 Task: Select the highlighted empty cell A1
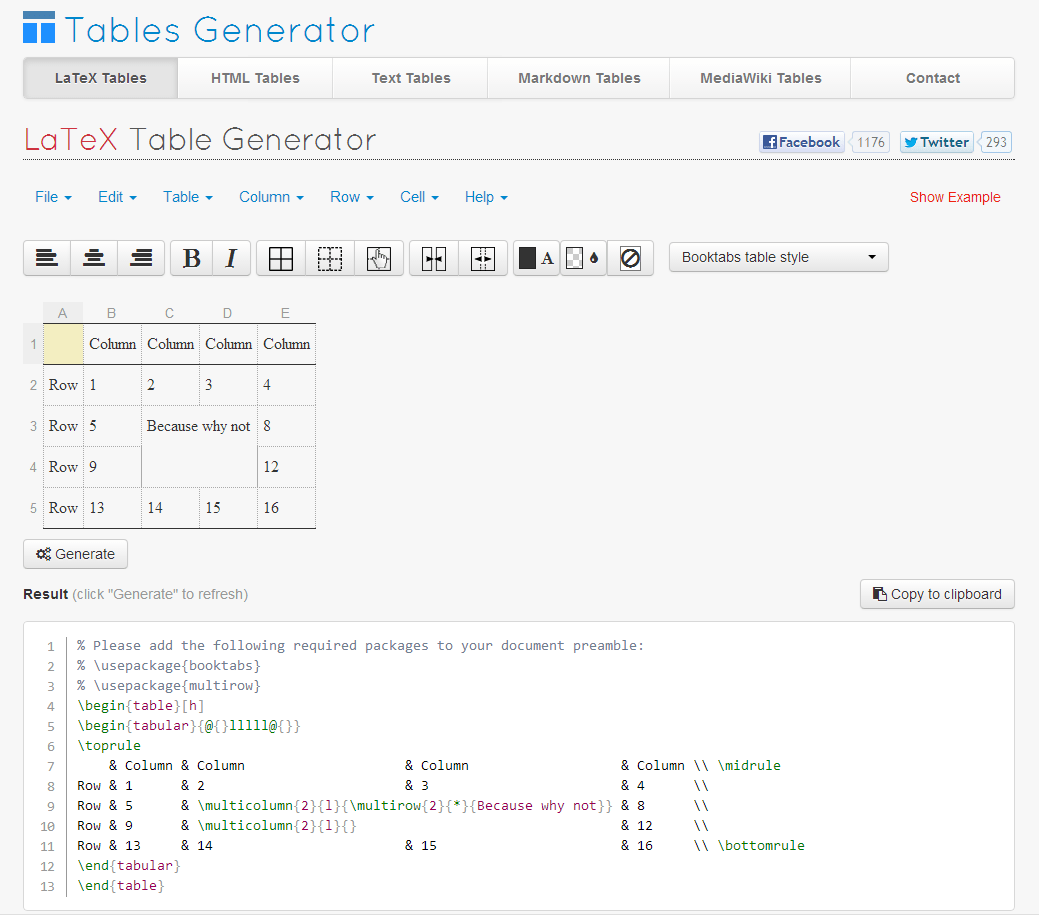64,344
